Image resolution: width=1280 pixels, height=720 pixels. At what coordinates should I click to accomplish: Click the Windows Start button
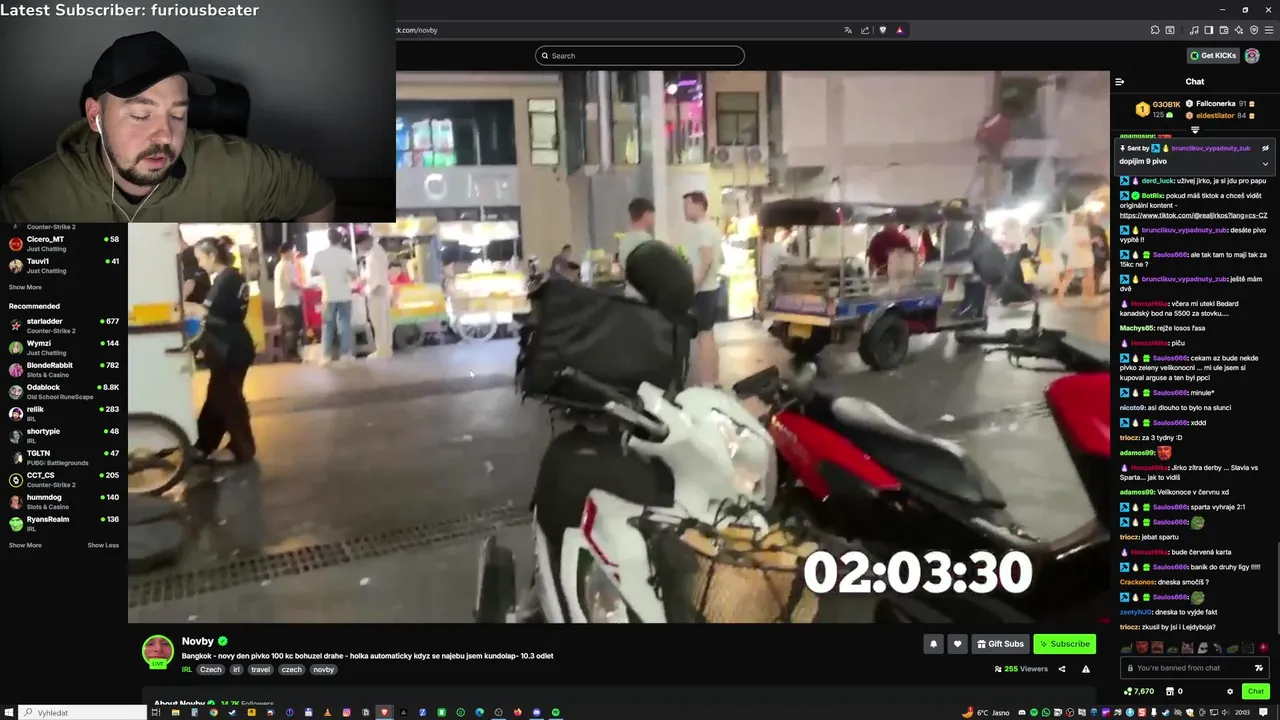pos(10,712)
